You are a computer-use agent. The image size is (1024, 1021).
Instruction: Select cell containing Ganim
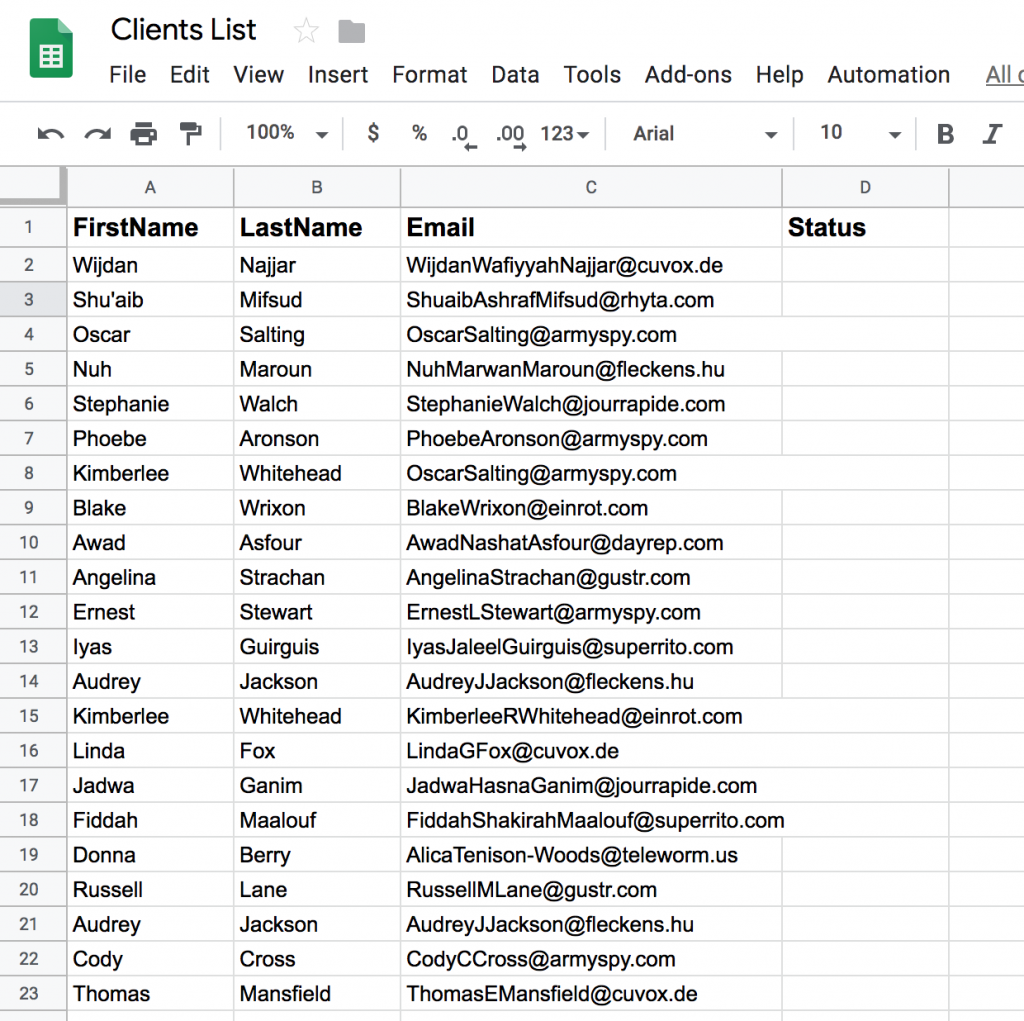pyautogui.click(x=317, y=785)
